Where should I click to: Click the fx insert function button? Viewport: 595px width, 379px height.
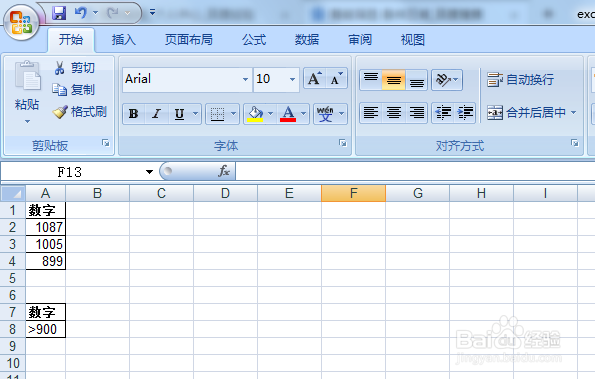(224, 171)
